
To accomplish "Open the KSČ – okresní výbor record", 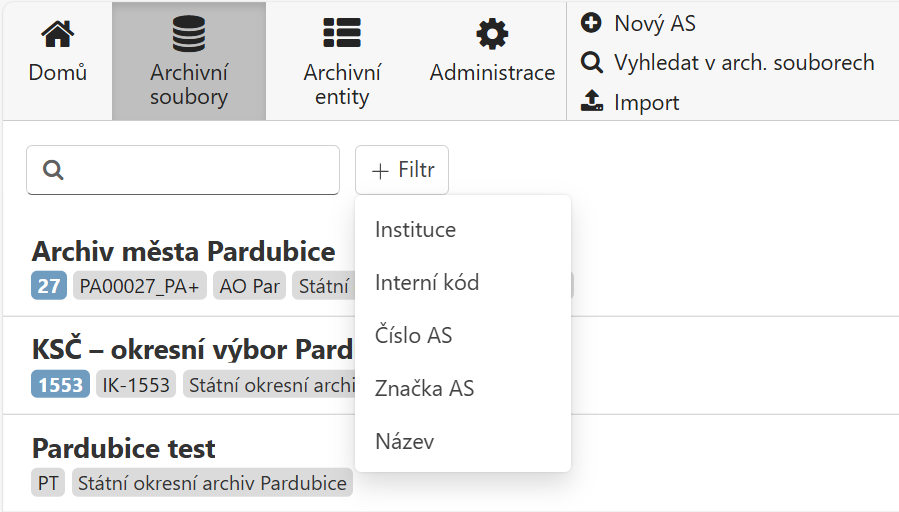I will pos(192,350).
